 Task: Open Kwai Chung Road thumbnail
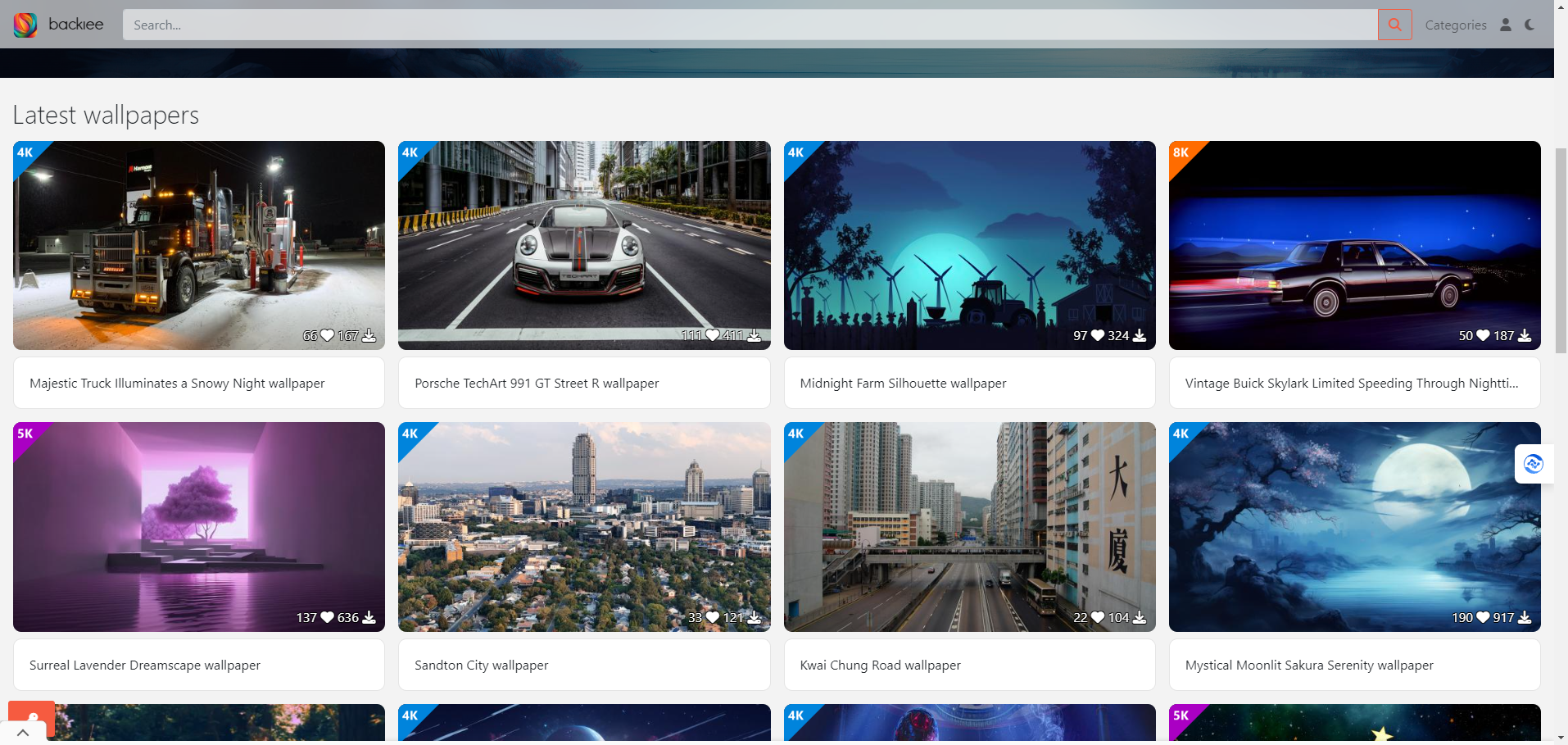pos(970,527)
